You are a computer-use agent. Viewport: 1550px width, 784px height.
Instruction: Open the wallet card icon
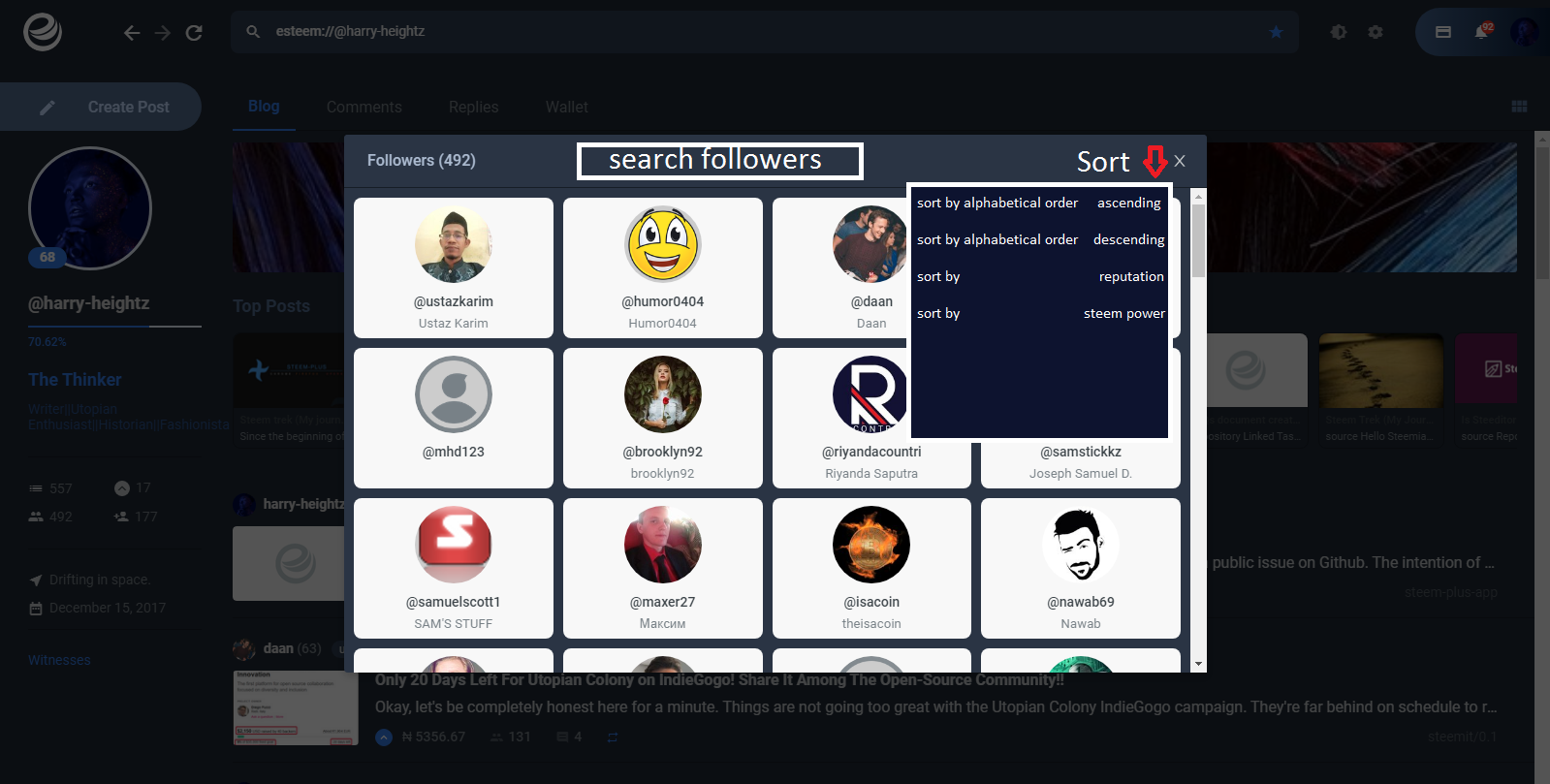pyautogui.click(x=1443, y=32)
